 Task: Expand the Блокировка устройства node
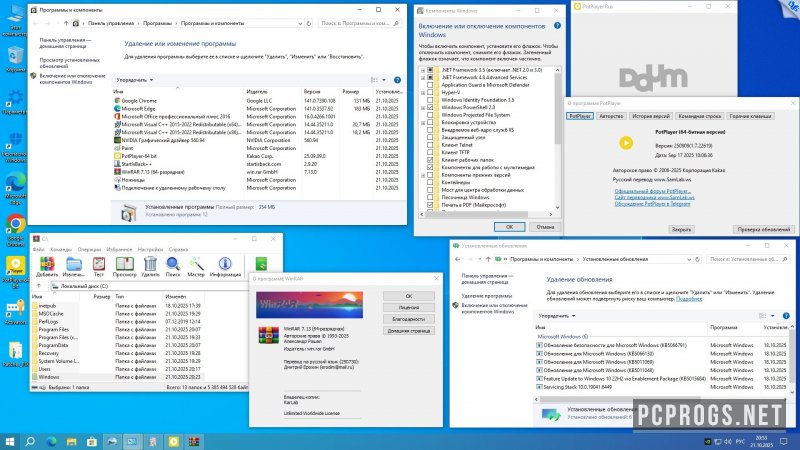[x=423, y=122]
